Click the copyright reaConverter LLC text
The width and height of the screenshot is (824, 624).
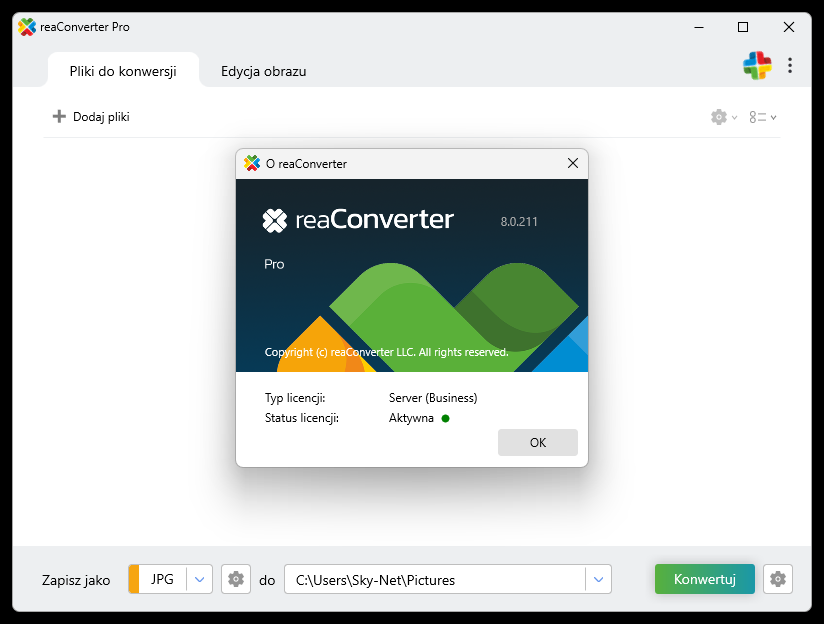(386, 352)
